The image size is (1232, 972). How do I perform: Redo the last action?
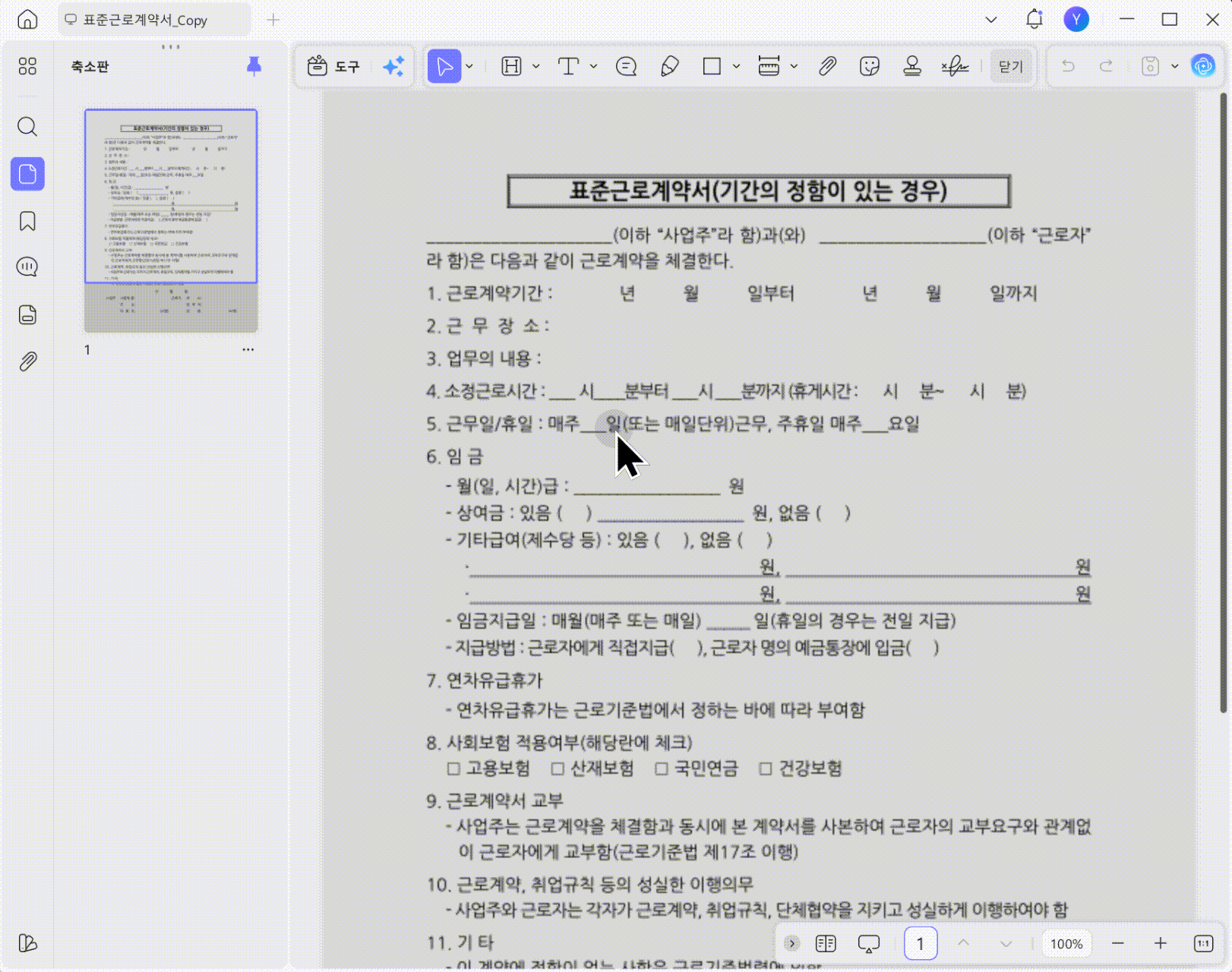coord(1107,67)
